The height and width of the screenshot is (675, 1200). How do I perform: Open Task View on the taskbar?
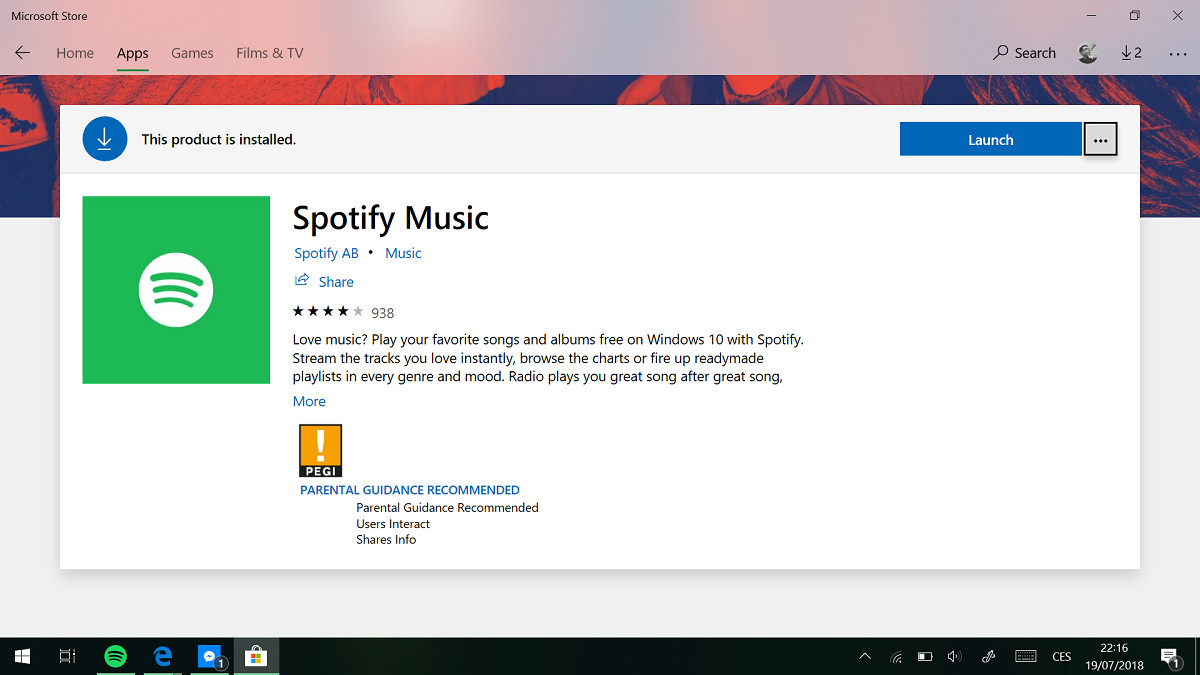click(x=67, y=656)
